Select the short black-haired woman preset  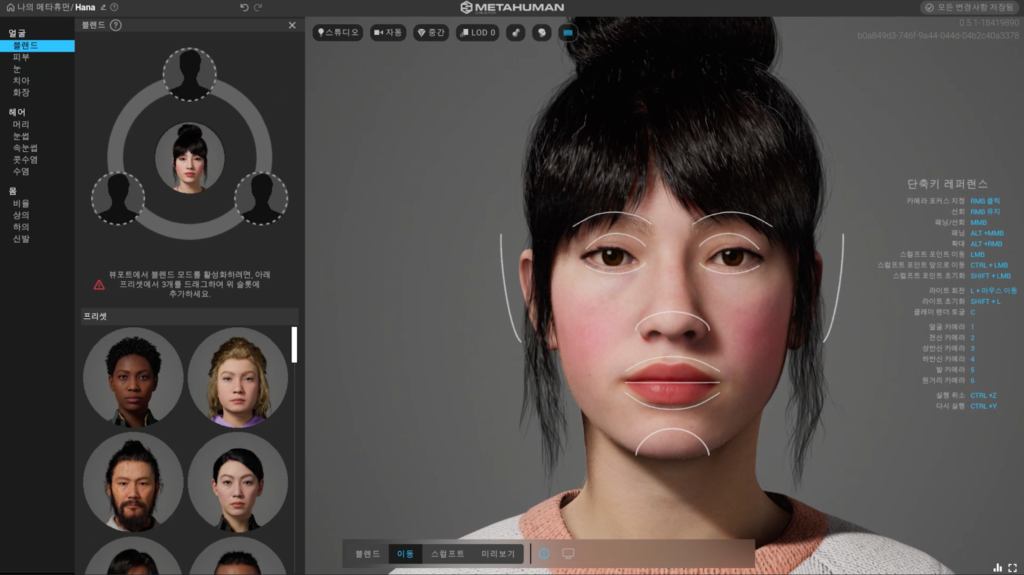[238, 482]
